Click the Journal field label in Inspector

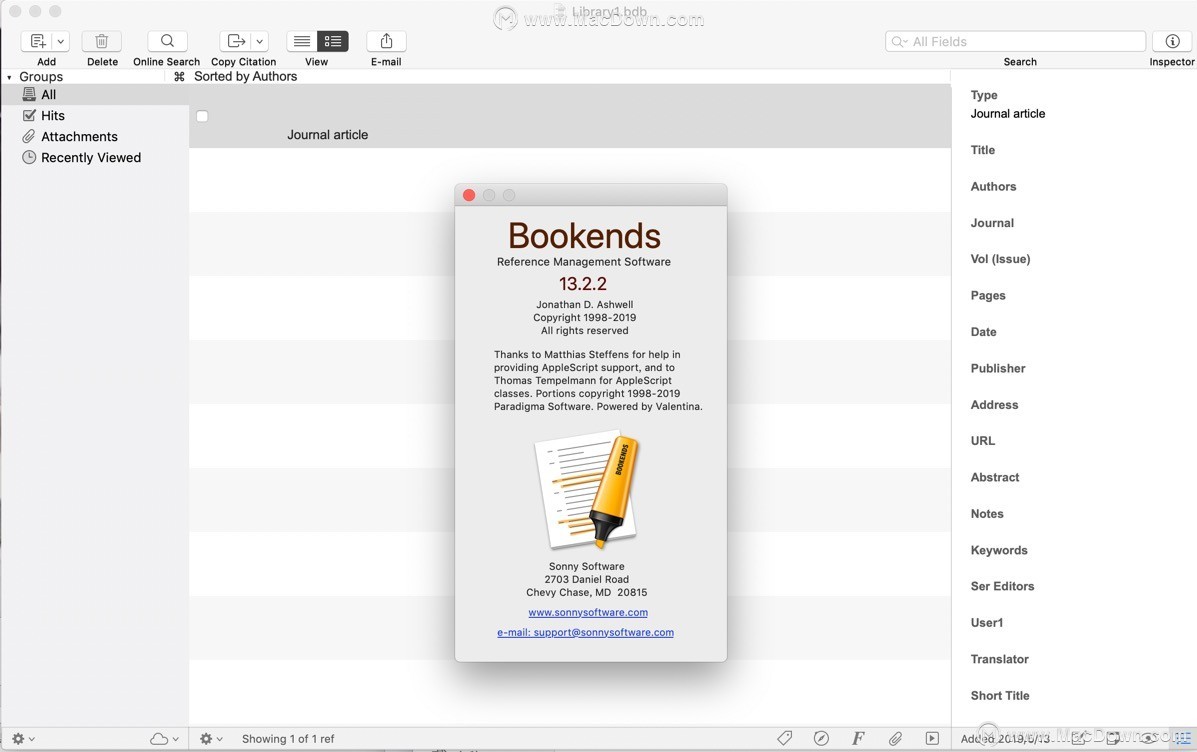[x=992, y=223]
